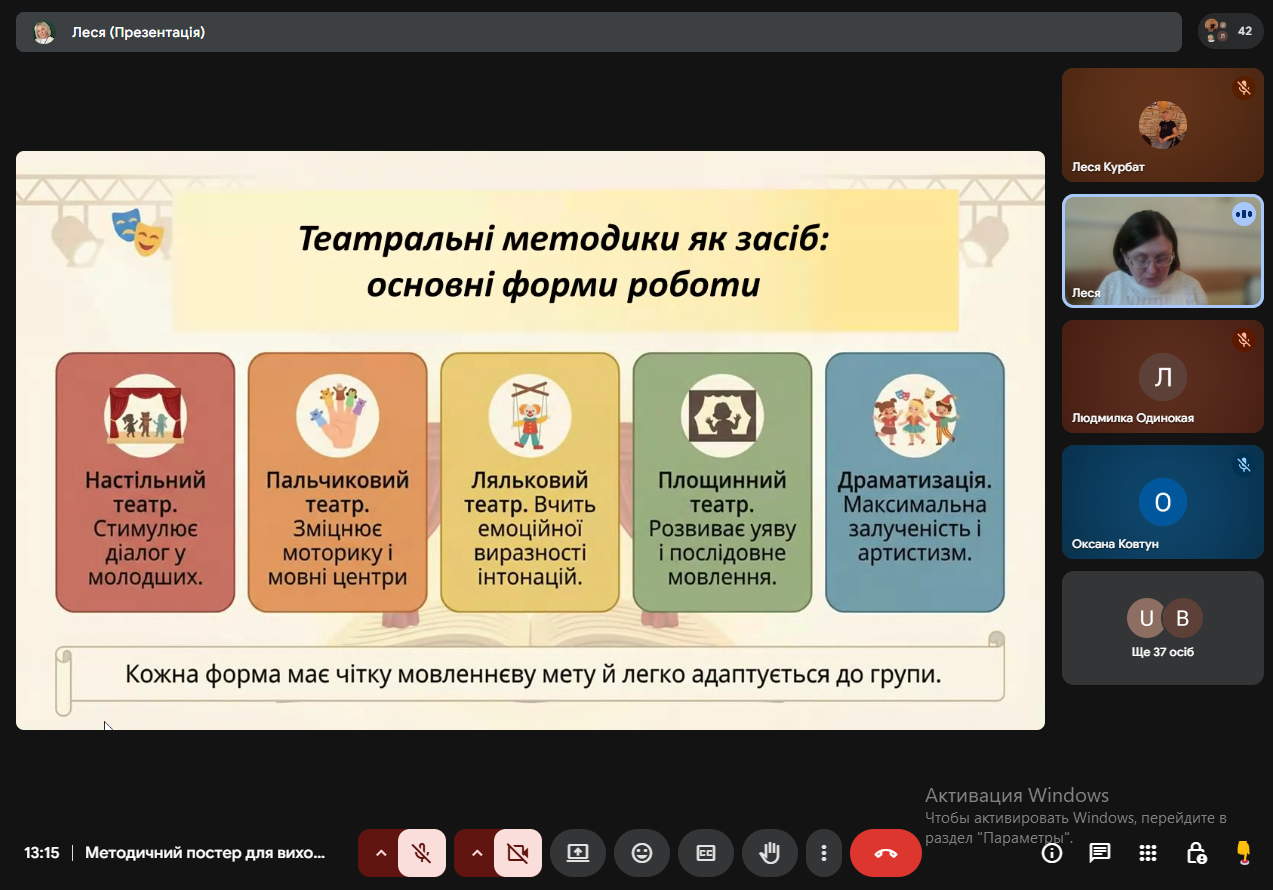Turn on the camera
The height and width of the screenshot is (890, 1273).
tap(517, 853)
